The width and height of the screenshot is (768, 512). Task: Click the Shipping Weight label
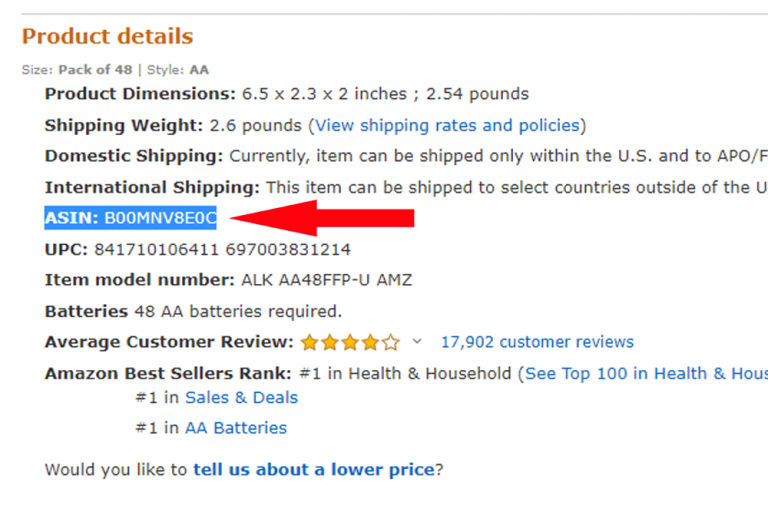pyautogui.click(x=124, y=126)
